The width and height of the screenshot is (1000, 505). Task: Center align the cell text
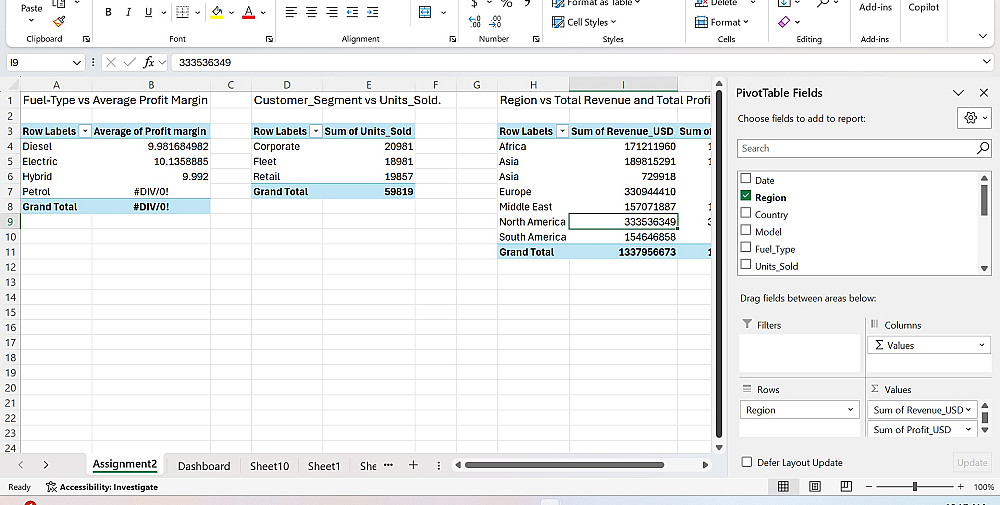(310, 12)
